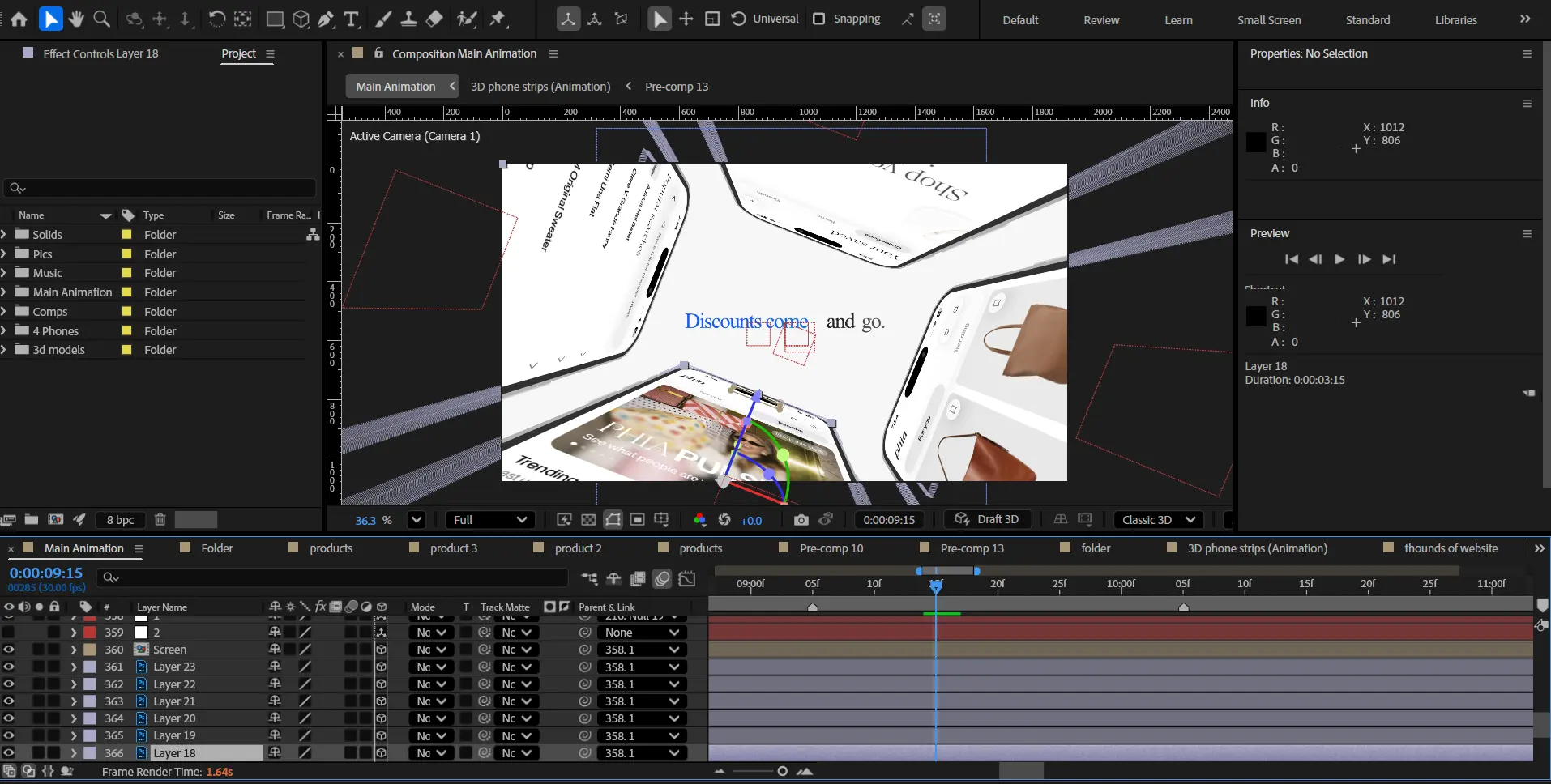The image size is (1551, 784).
Task: Select the Pen tool
Action: click(326, 19)
